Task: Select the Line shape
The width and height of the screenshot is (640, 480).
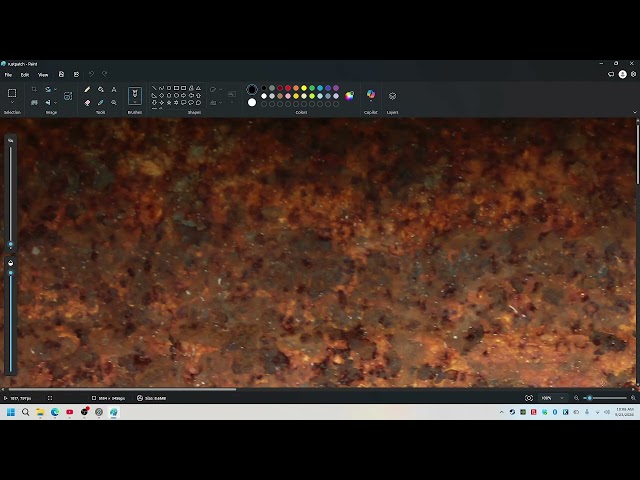Action: tap(154, 88)
